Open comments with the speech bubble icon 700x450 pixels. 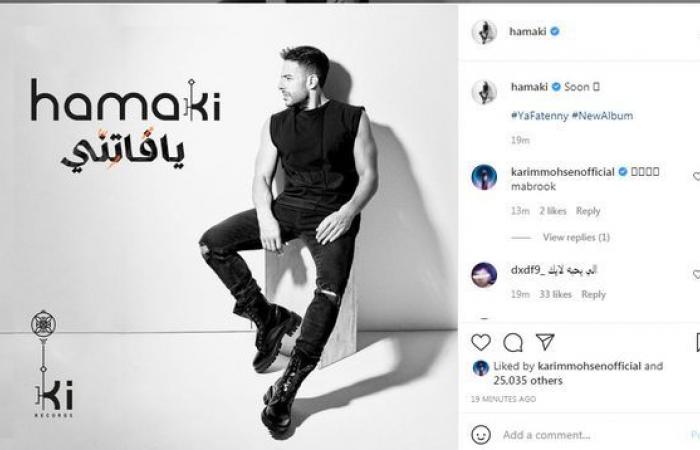(x=513, y=342)
